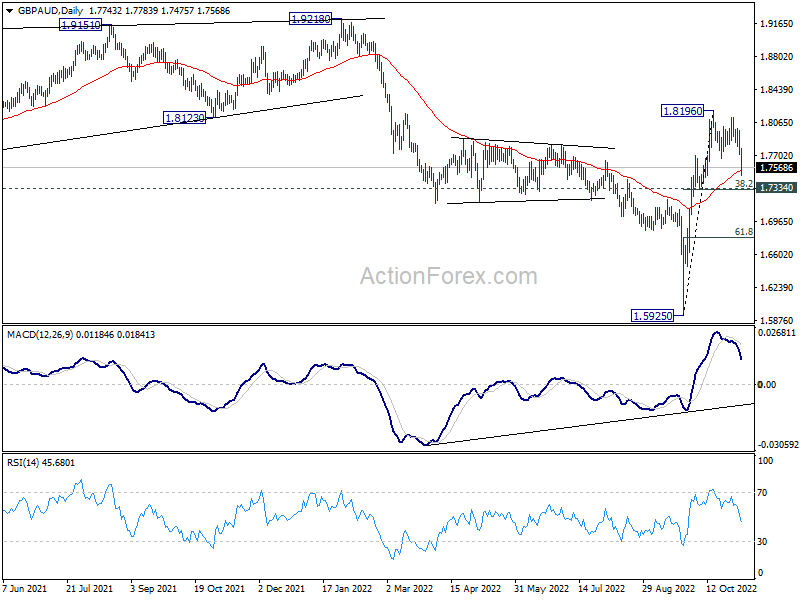Select the 1.59250 low label
This screenshot has height=600, width=800.
click(x=653, y=316)
